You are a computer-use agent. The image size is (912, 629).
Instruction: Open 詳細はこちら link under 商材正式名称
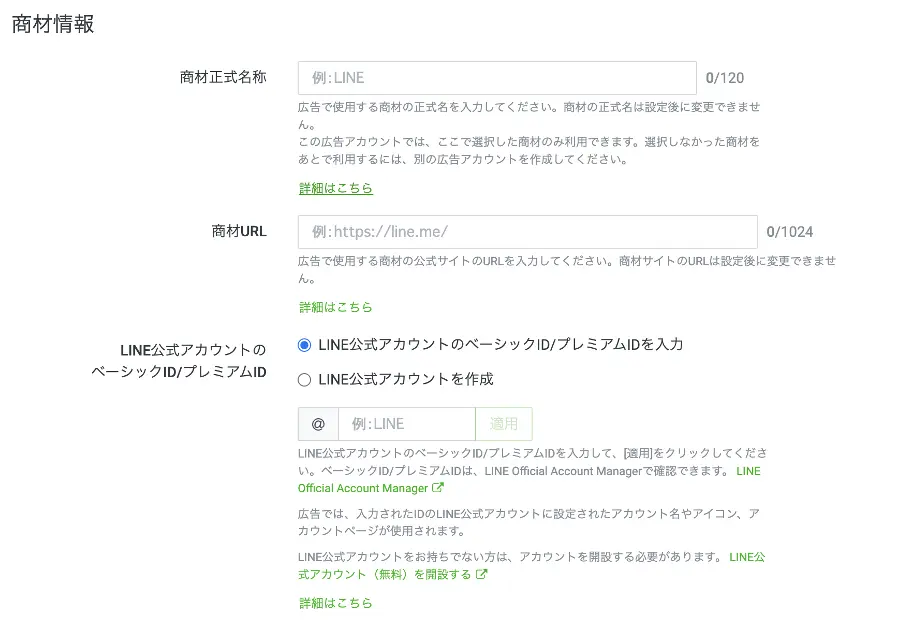pyautogui.click(x=336, y=188)
